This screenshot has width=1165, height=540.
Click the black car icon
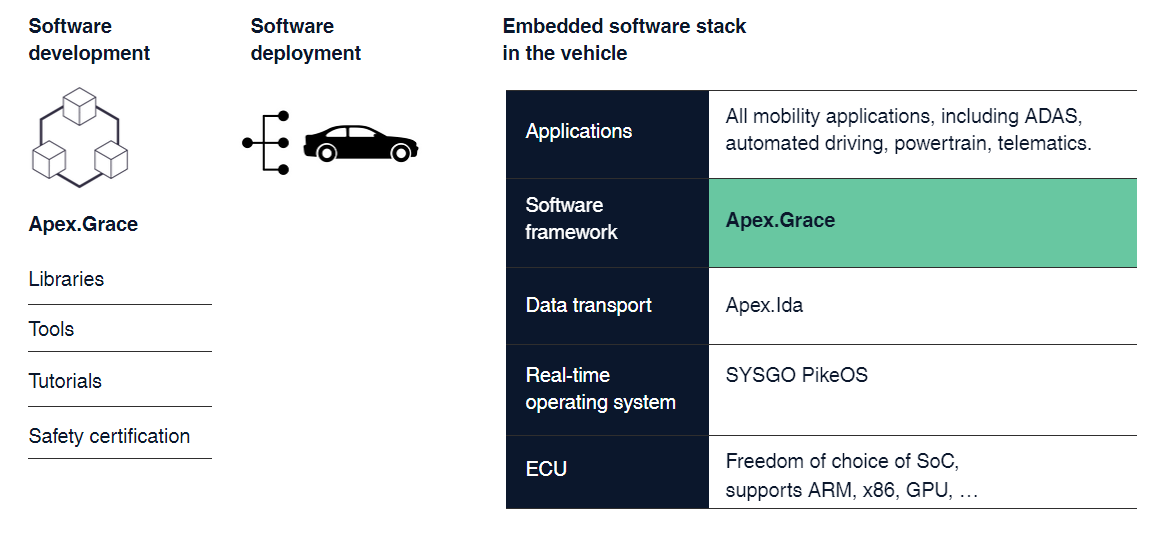pyautogui.click(x=360, y=143)
